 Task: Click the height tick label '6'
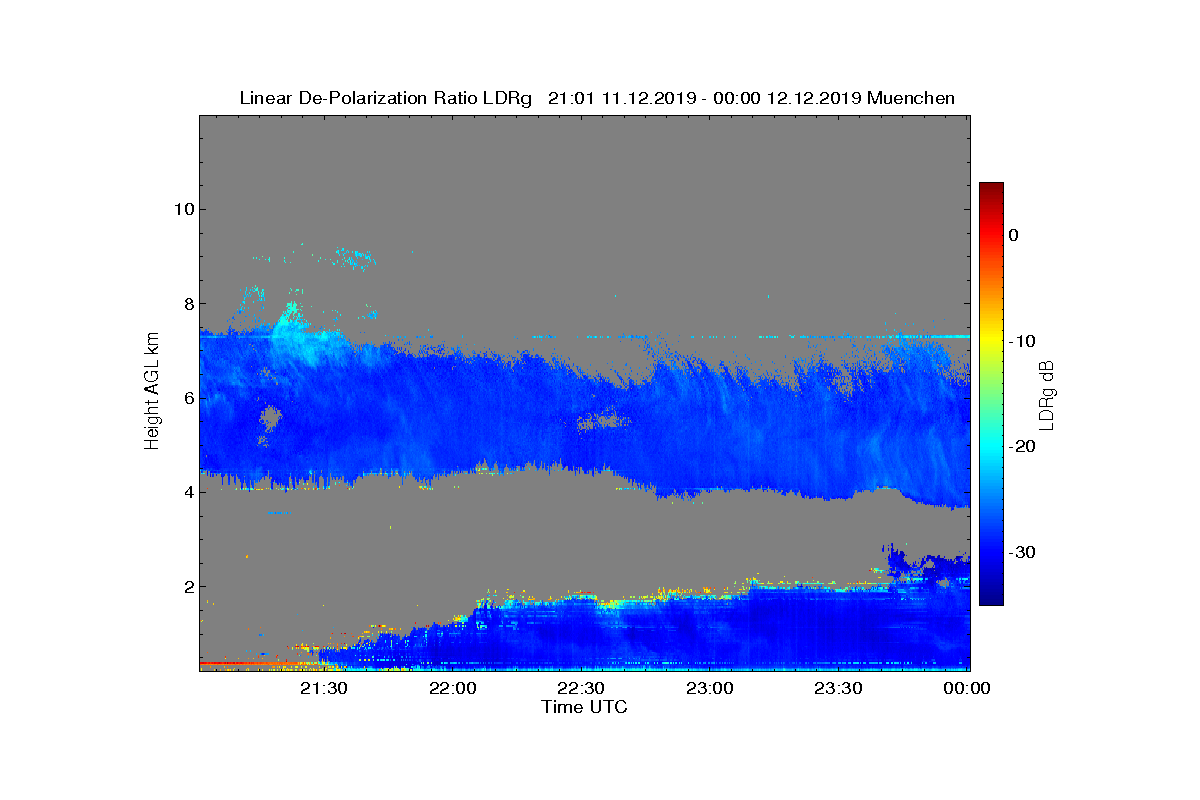point(187,398)
